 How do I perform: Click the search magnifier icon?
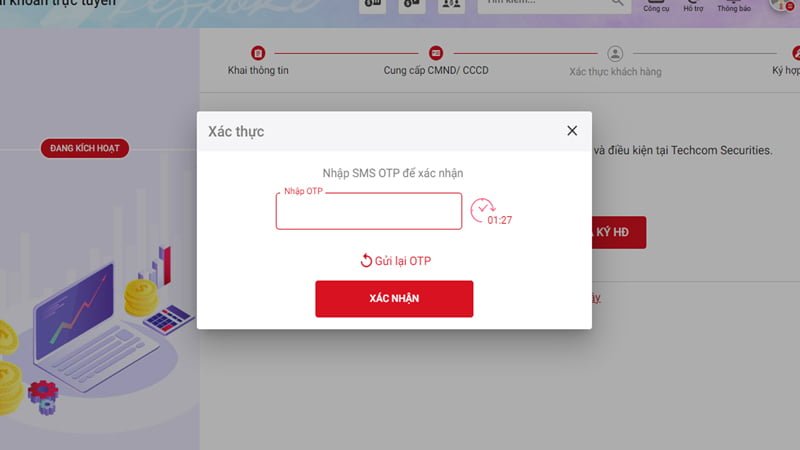617,3
